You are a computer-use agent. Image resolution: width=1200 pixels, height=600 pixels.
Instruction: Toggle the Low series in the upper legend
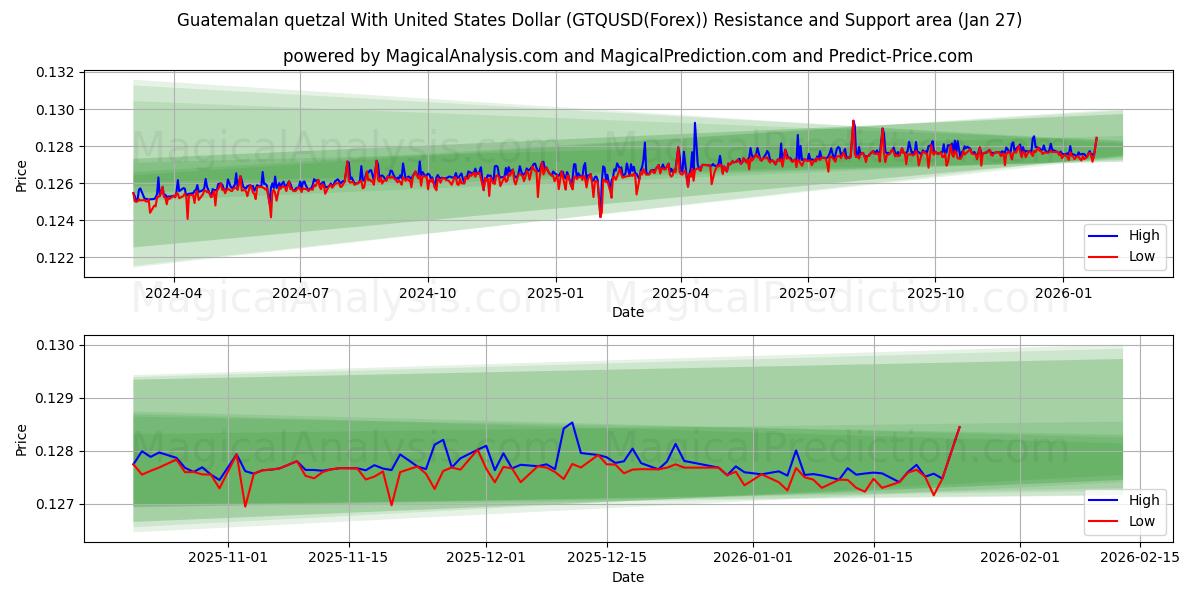coord(1143,256)
